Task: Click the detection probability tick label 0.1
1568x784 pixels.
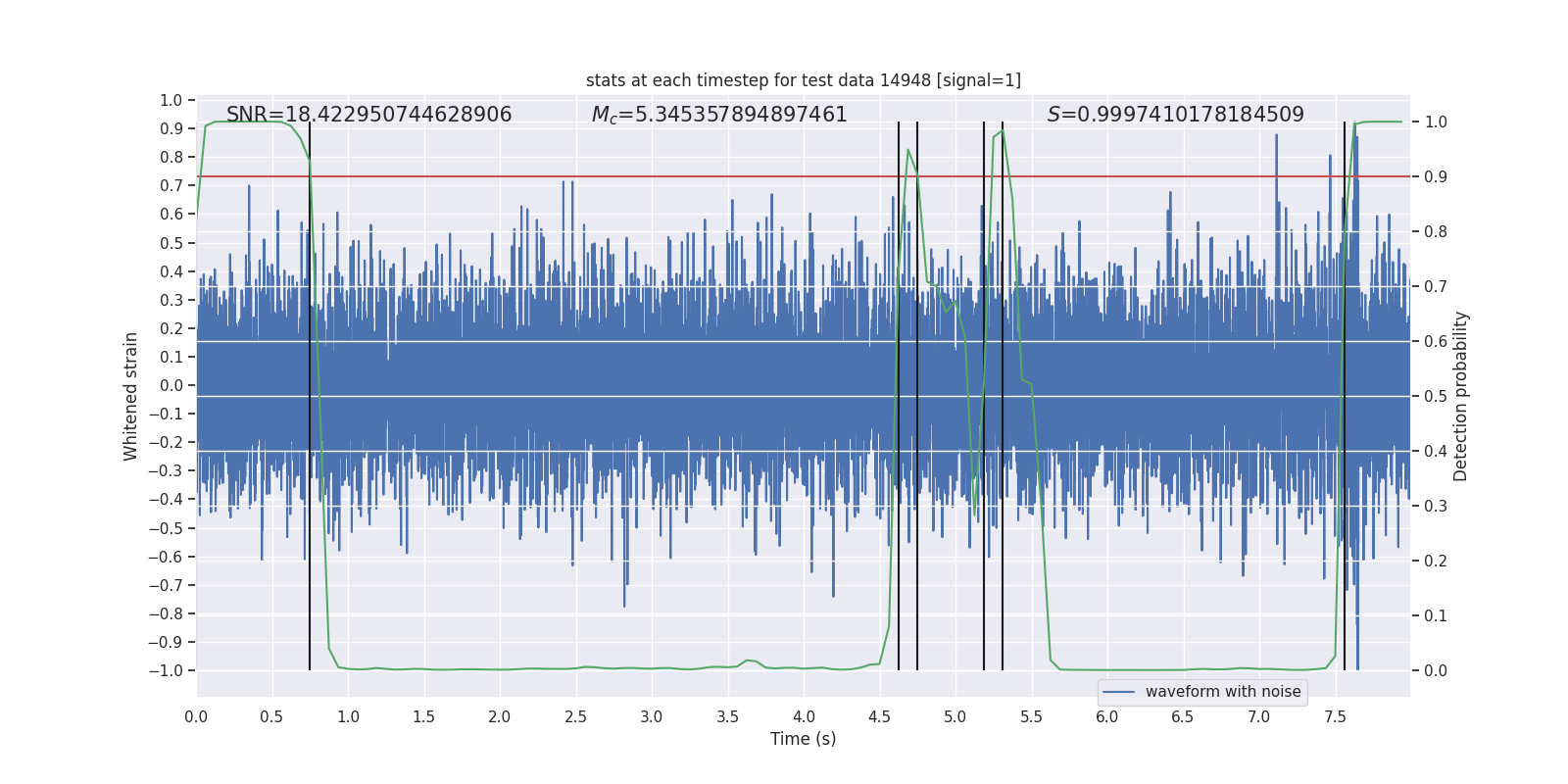Action: click(1436, 616)
